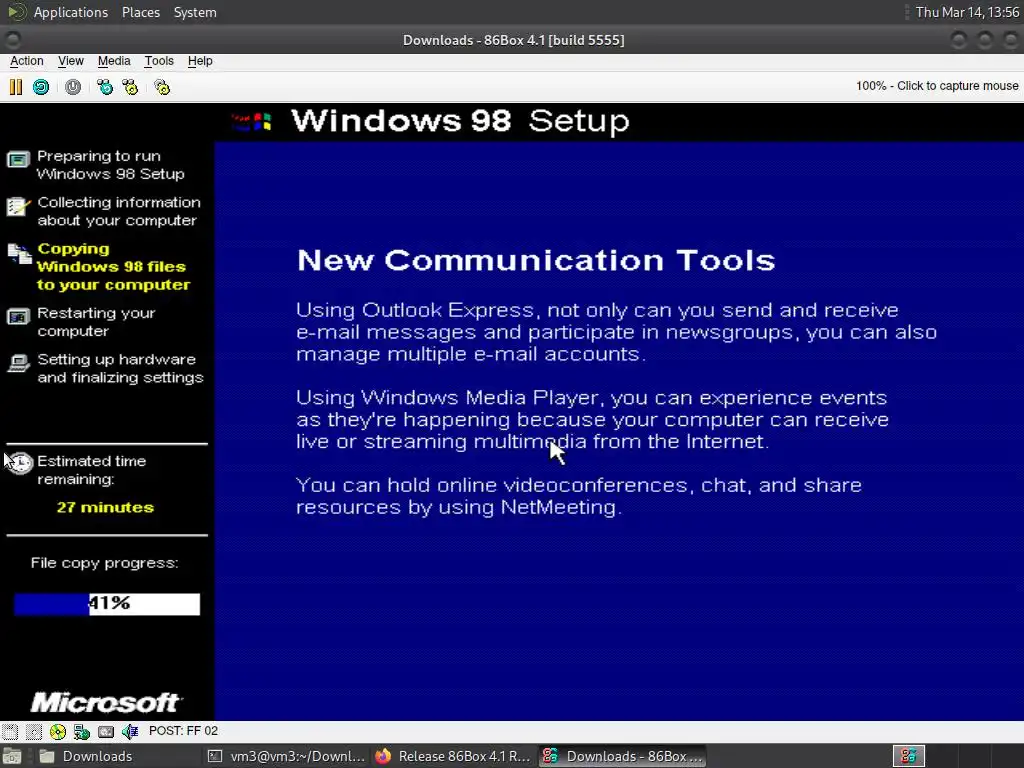Click the clock icon beside Estimated time remaining
The image size is (1024, 768).
(20, 463)
